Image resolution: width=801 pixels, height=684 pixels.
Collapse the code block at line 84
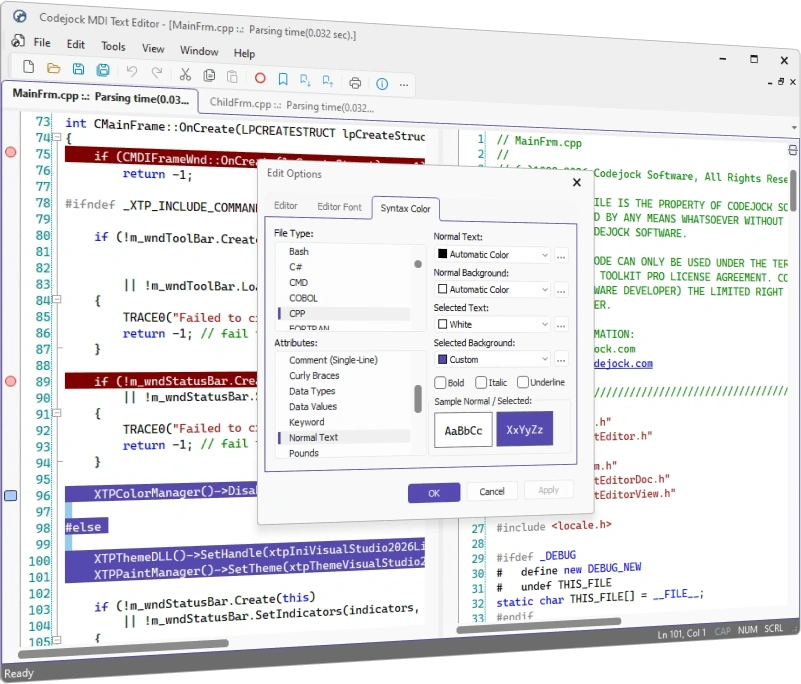click(x=58, y=299)
